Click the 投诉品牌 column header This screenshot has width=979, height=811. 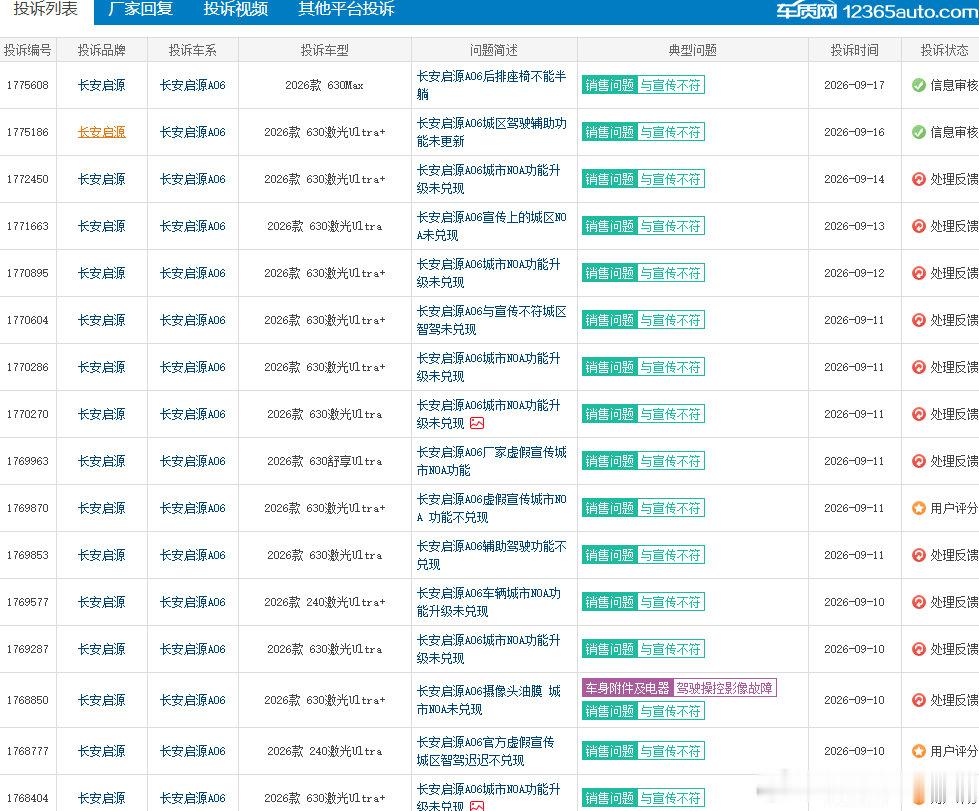pyautogui.click(x=102, y=50)
